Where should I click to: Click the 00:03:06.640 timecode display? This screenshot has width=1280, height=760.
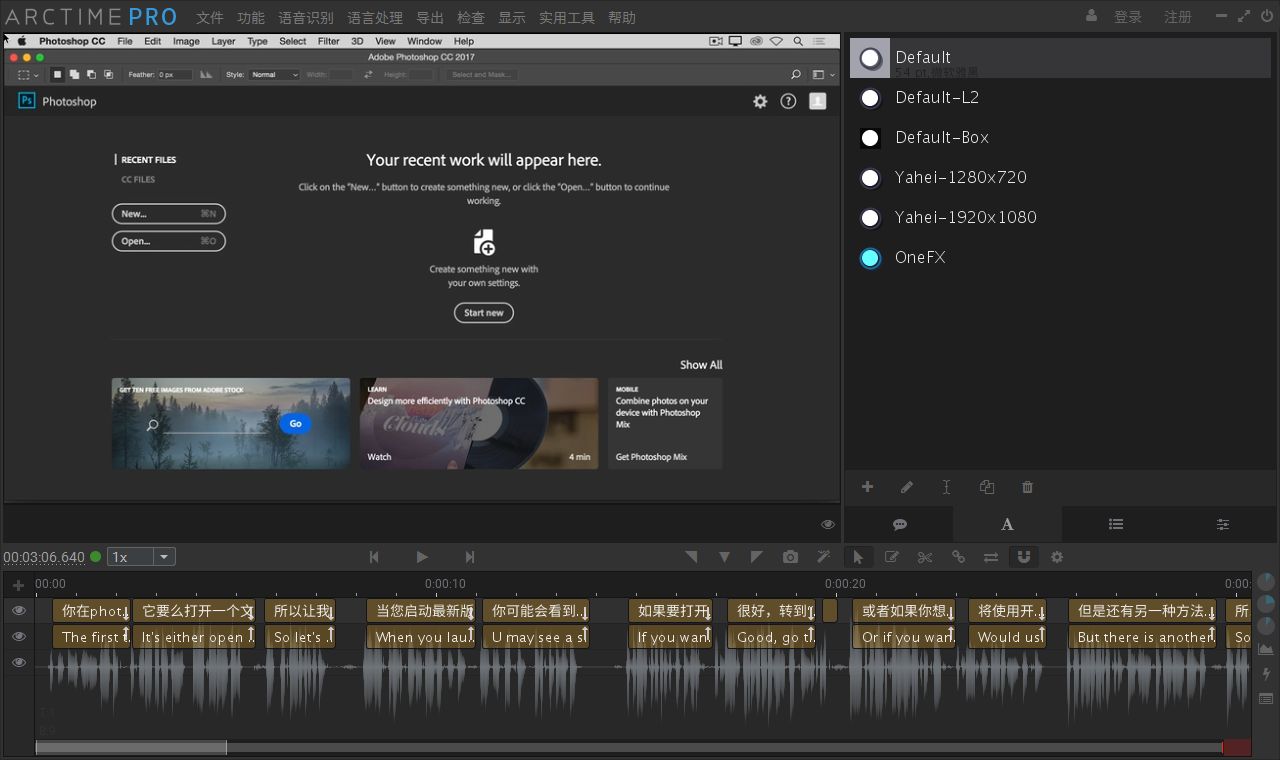tap(44, 557)
